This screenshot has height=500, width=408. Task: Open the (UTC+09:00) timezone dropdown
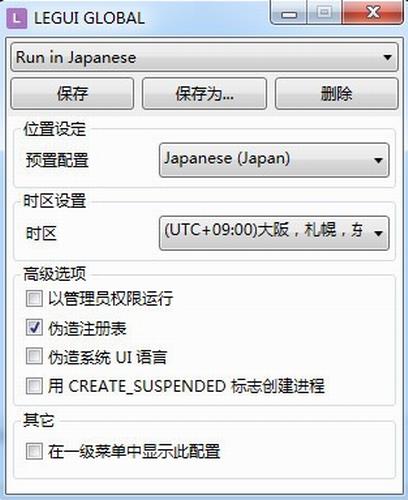(274, 233)
